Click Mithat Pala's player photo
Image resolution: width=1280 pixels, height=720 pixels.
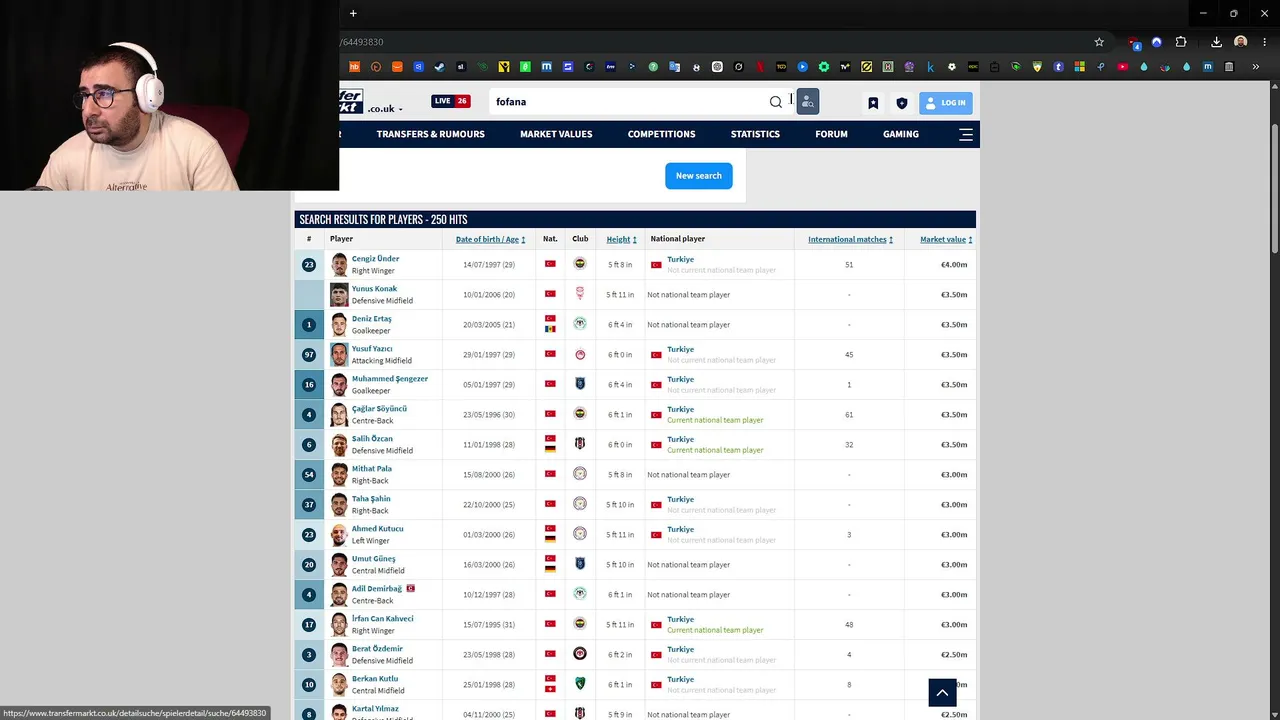point(339,474)
